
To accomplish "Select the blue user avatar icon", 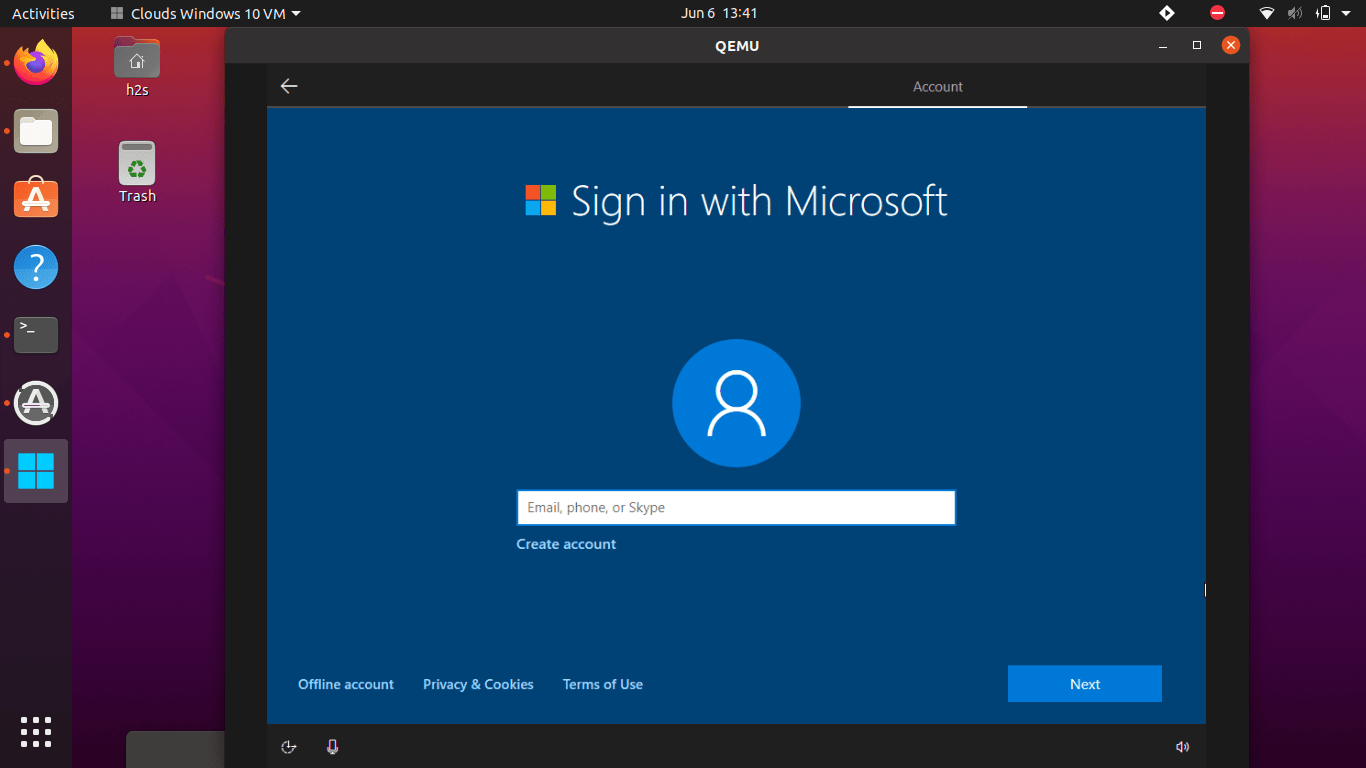I will (x=736, y=402).
